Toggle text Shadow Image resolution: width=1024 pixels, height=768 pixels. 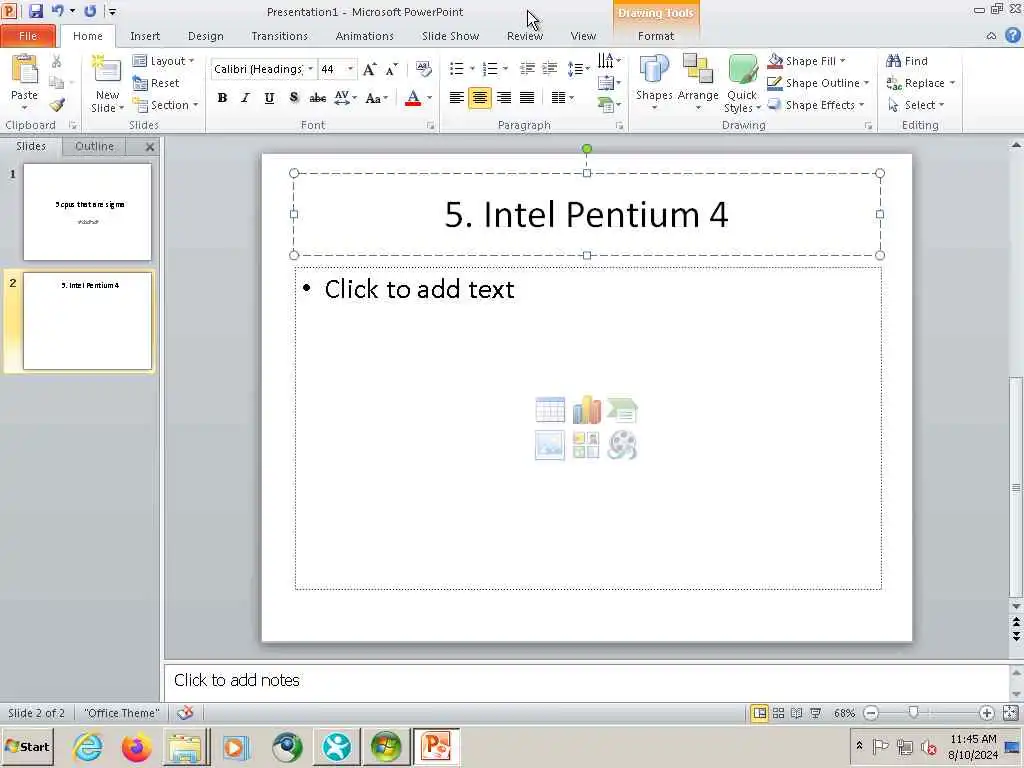click(294, 98)
